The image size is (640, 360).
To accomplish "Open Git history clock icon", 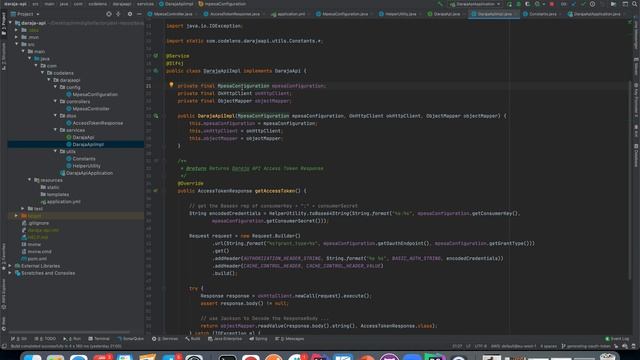I will click(592, 4).
